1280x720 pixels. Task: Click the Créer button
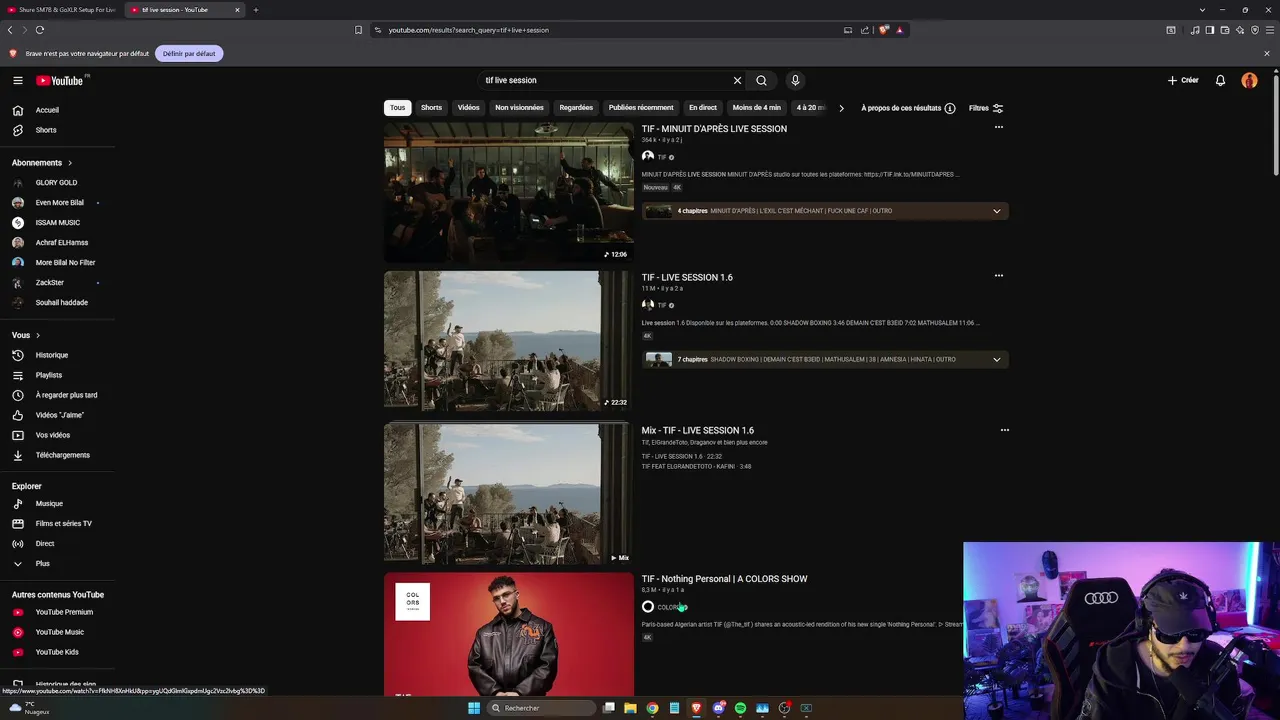click(x=1183, y=80)
